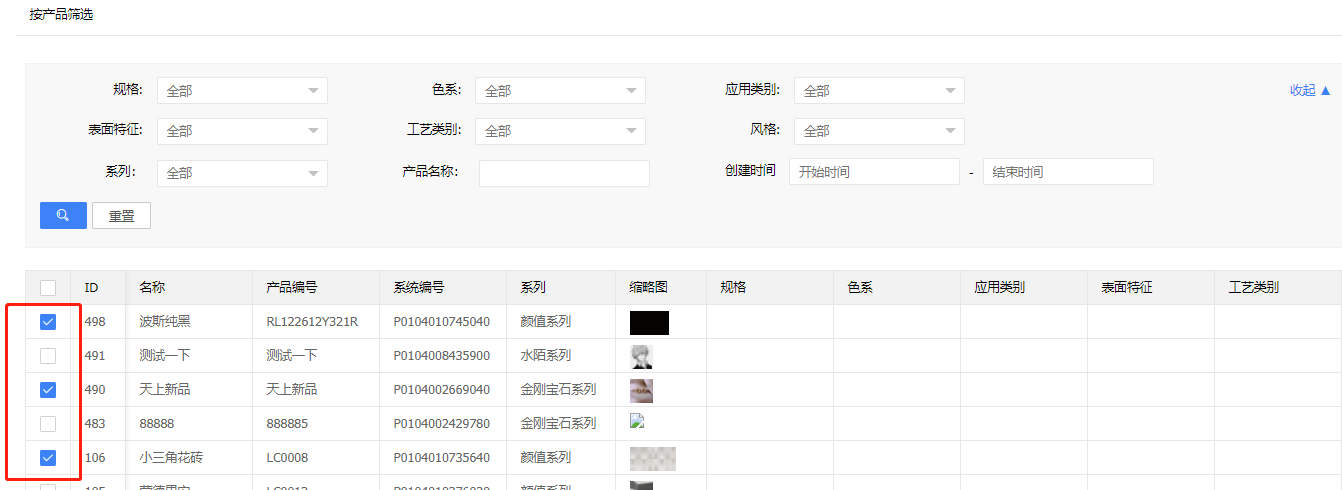Check the checkbox for row 483
The image size is (1342, 490).
coord(48,424)
